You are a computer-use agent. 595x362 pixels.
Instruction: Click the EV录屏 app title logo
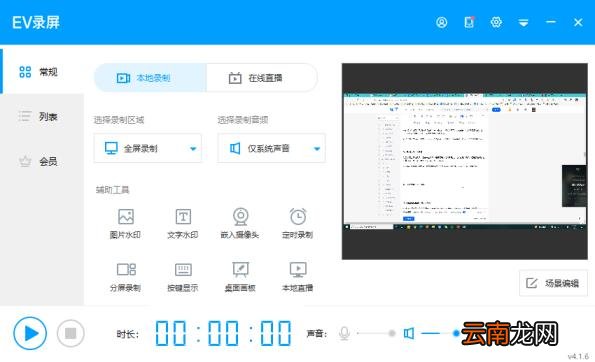36,22
